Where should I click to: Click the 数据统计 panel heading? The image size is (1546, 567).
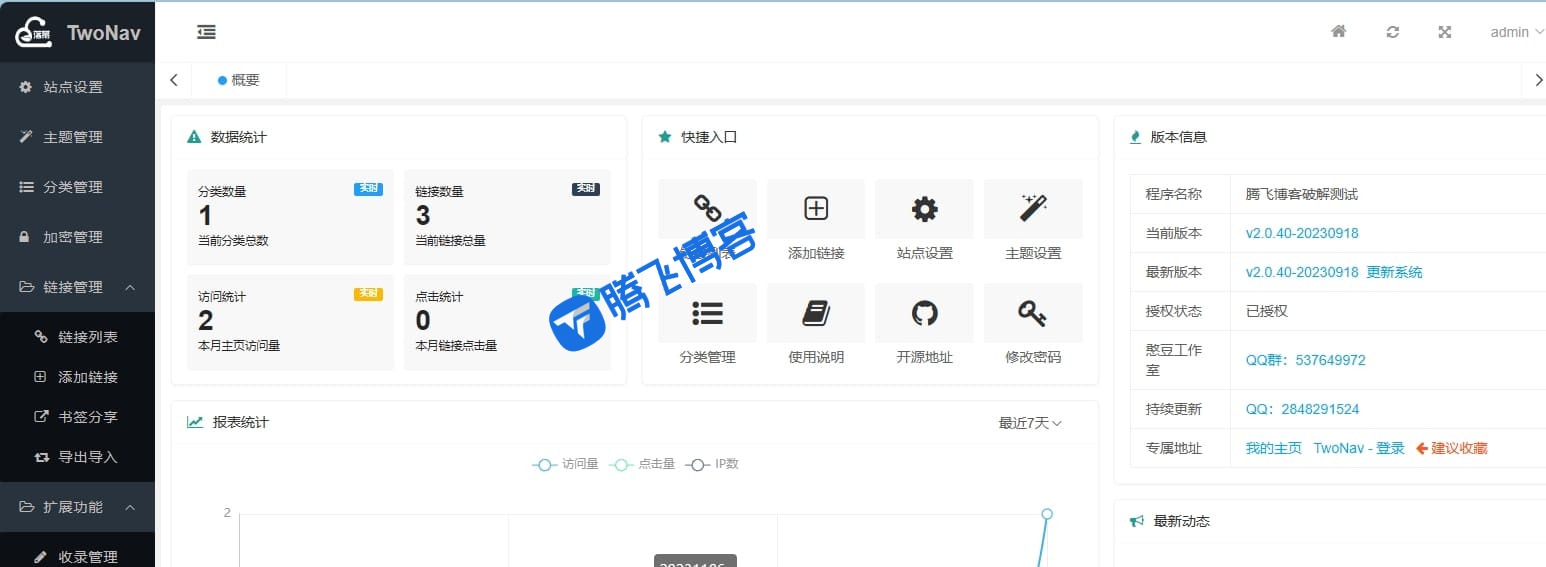[x=238, y=137]
